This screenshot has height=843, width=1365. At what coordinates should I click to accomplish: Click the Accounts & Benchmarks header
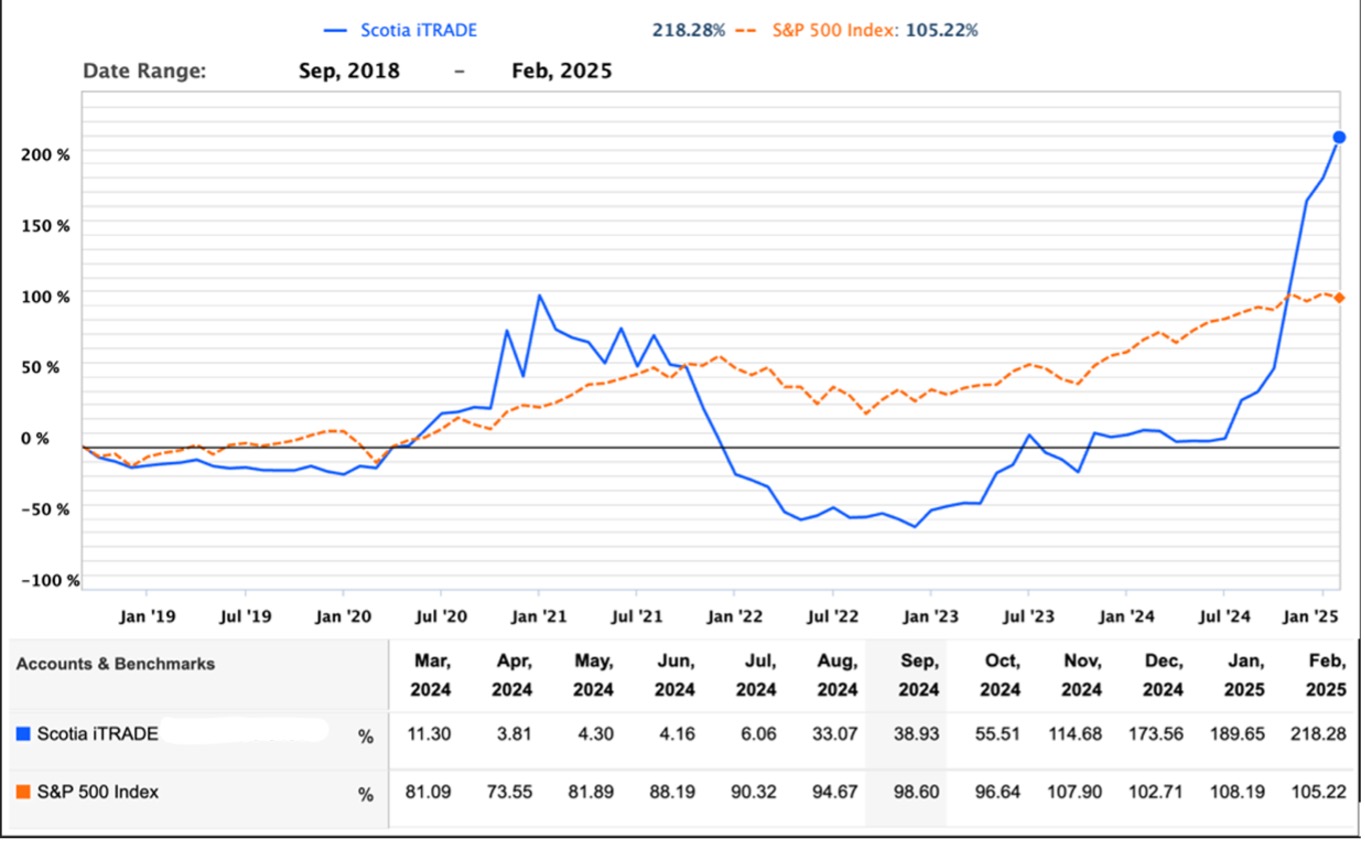[x=115, y=663]
